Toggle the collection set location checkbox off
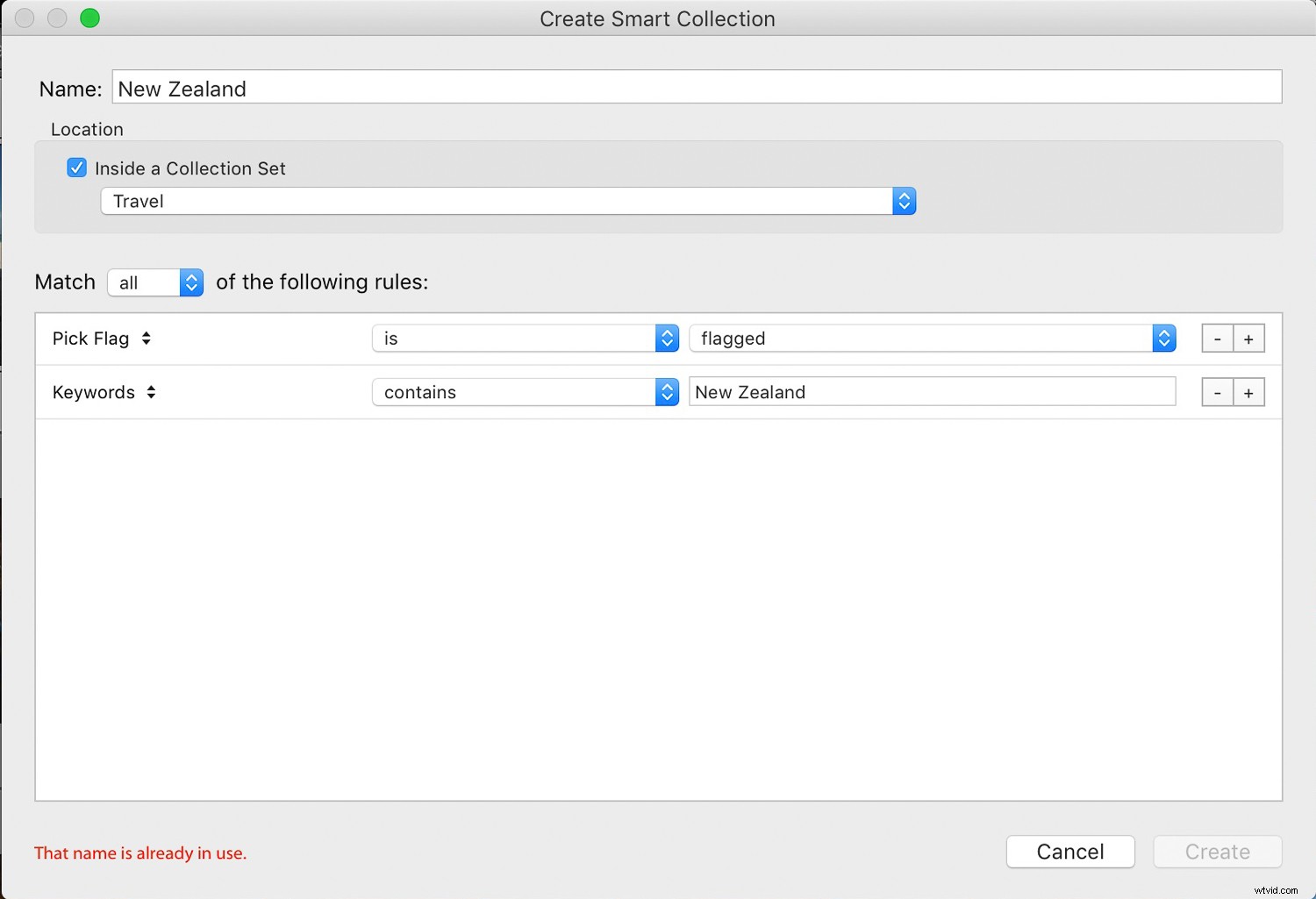Image resolution: width=1316 pixels, height=899 pixels. [x=77, y=168]
